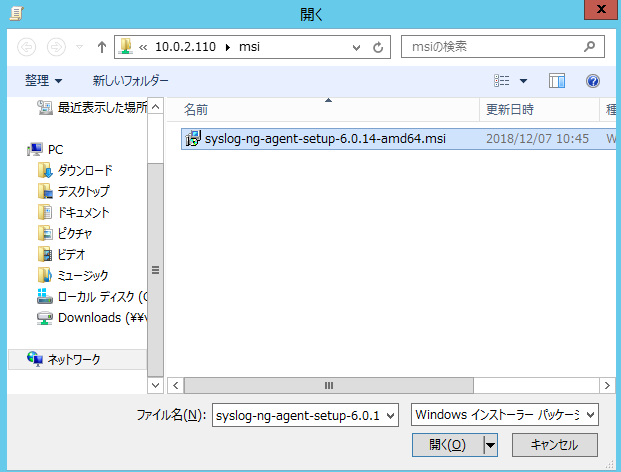621x472 pixels.
Task: Click the navigation pane scrollbar thumb
Action: click(155, 270)
